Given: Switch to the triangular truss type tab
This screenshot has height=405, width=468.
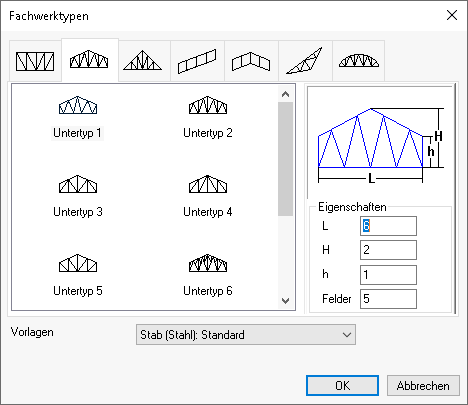Looking at the screenshot, I should point(144,61).
